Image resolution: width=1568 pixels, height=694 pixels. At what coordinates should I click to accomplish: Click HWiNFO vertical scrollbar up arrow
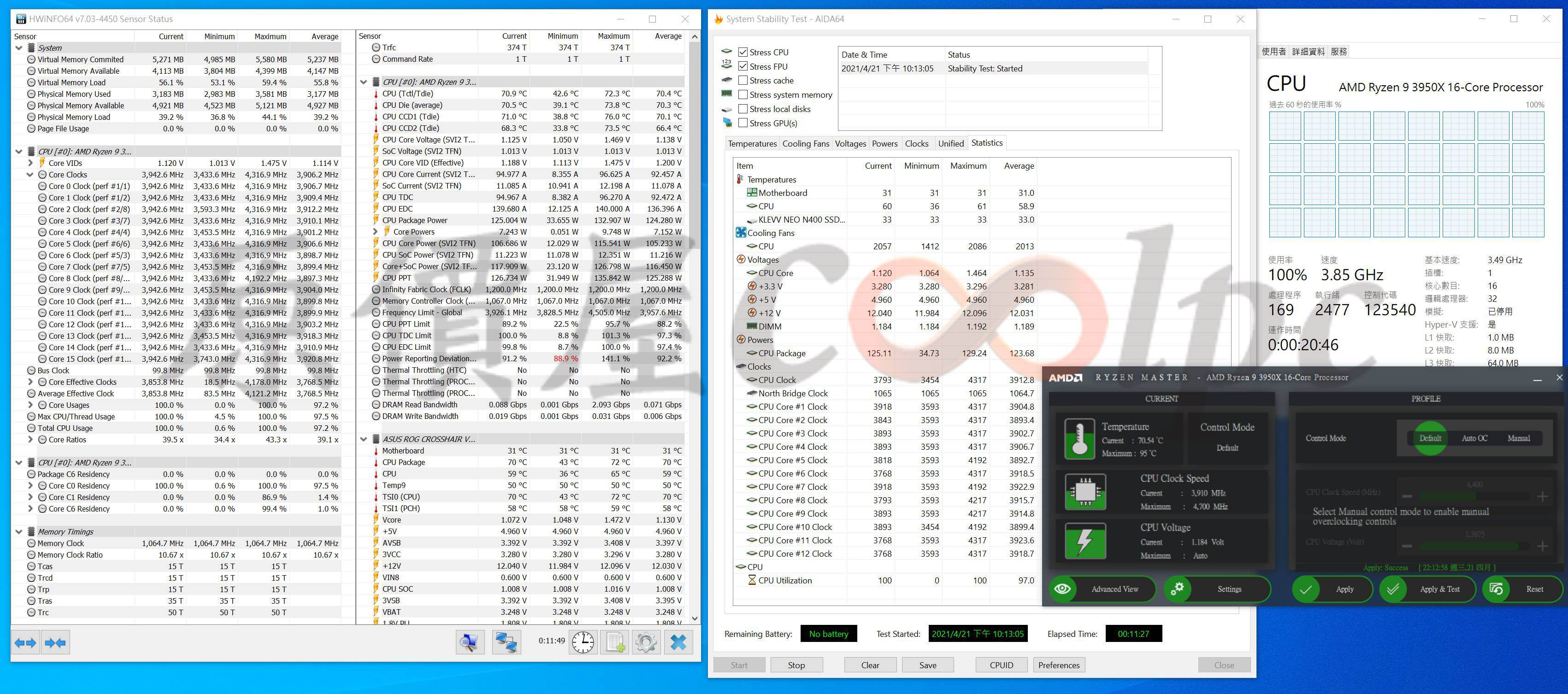tap(695, 37)
